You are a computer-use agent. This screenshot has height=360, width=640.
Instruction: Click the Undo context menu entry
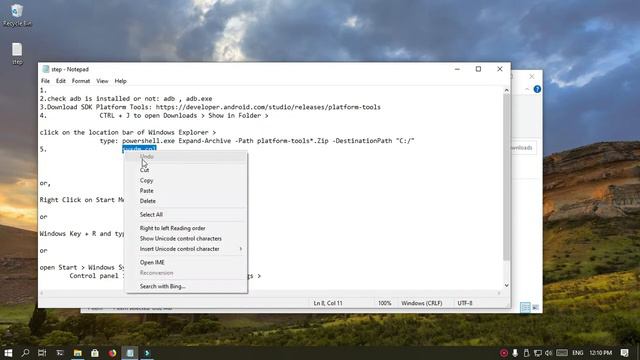coord(186,156)
